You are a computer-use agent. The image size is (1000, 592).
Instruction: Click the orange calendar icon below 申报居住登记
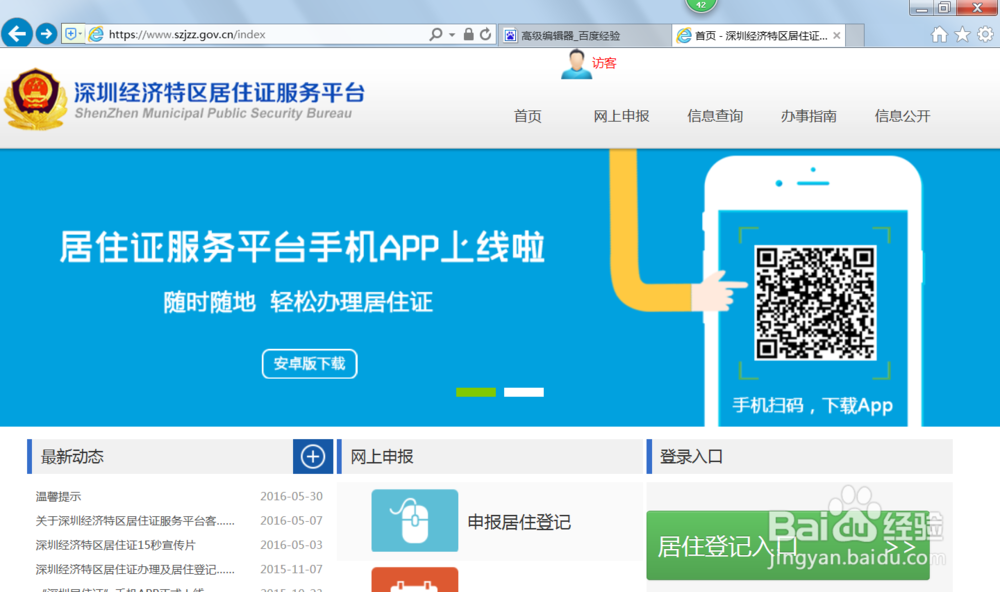coord(415,579)
